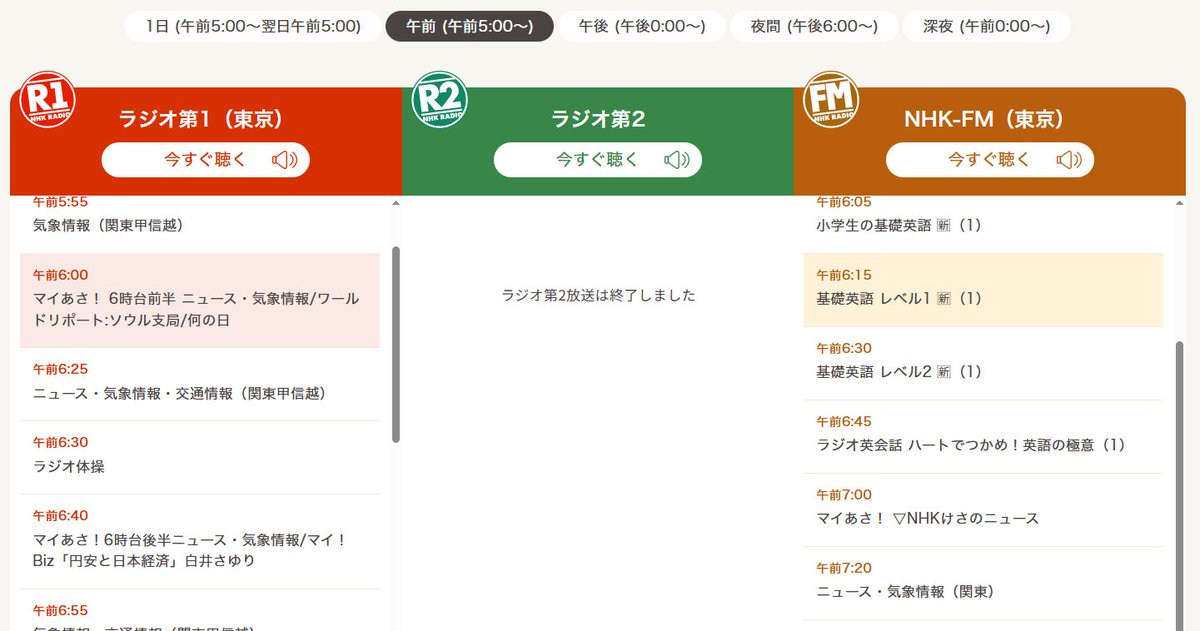Switch to the 夜間 (午後6:00〜) tab
Screen dimensions: 1200x631
pyautogui.click(x=813, y=26)
